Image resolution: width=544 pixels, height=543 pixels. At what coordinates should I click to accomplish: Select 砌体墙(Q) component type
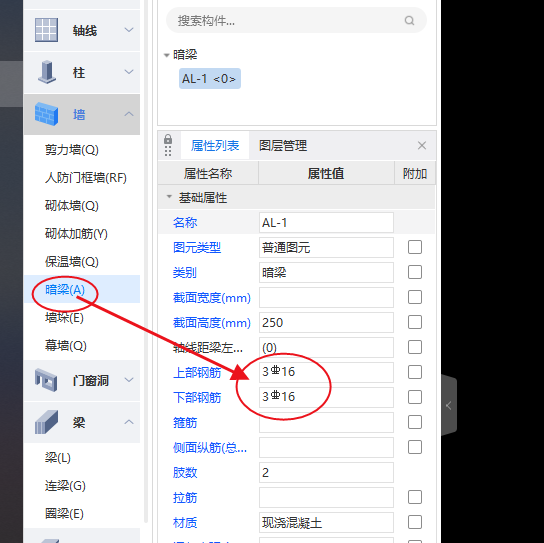[72, 206]
